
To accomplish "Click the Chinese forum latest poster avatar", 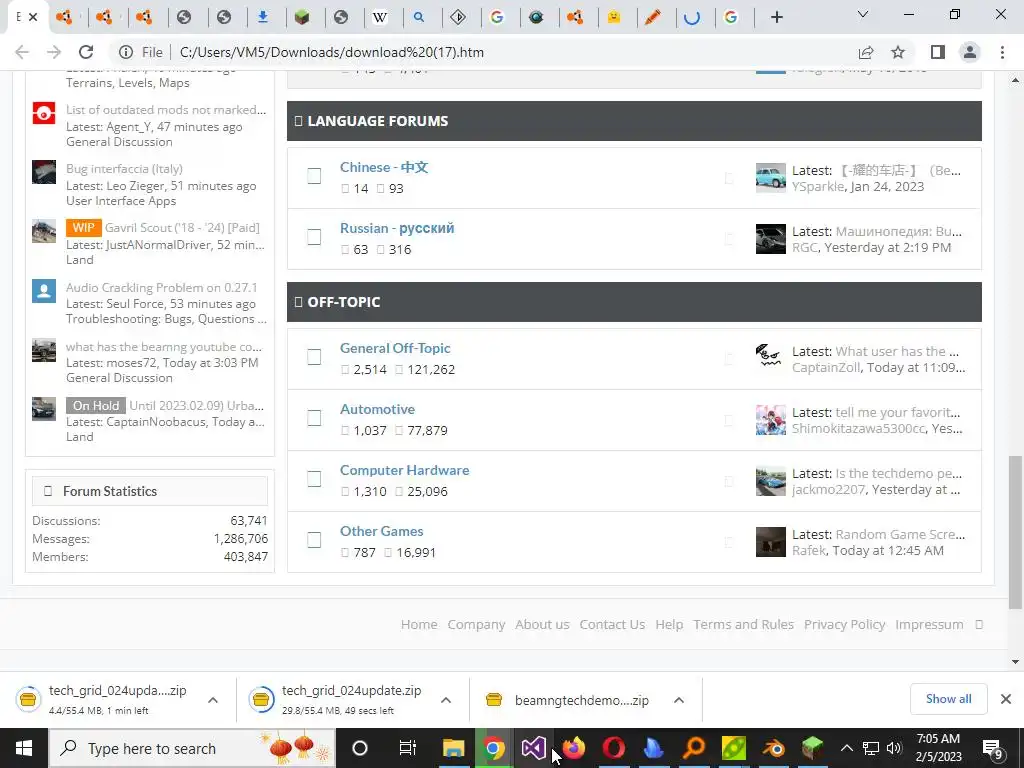I will click(771, 178).
